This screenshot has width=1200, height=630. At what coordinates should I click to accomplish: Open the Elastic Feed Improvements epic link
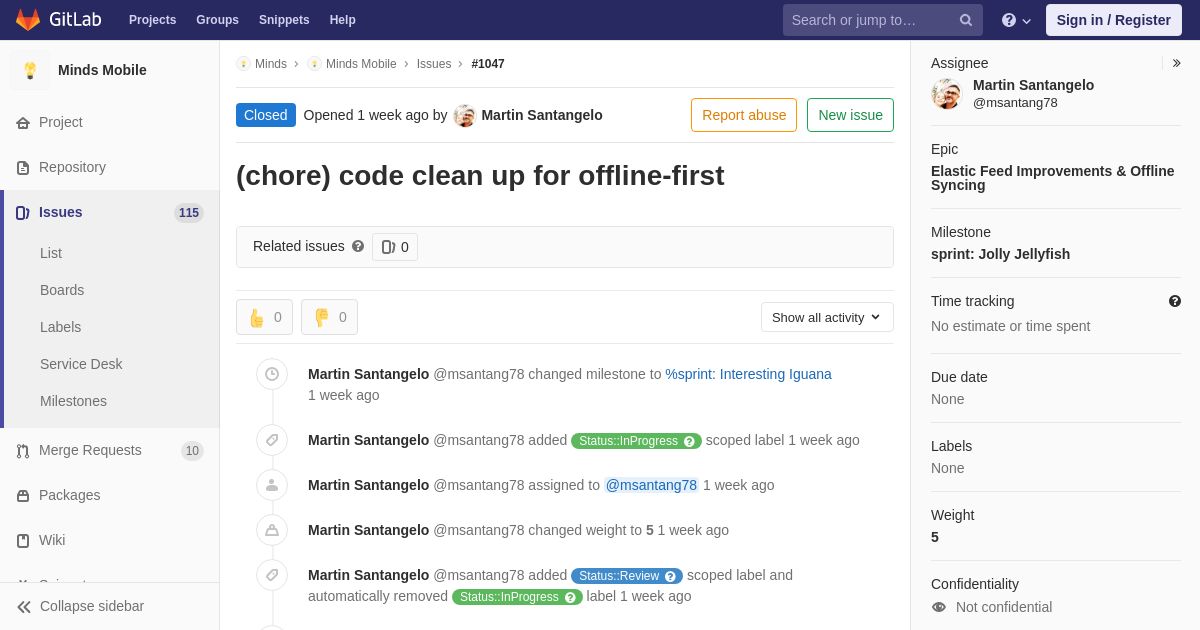(x=1053, y=178)
